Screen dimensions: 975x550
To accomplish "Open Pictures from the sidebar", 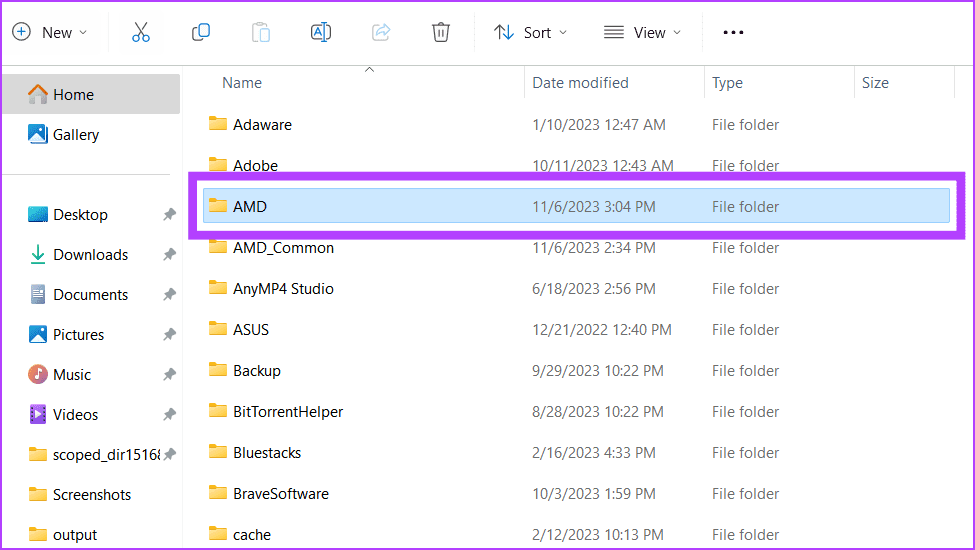I will click(x=78, y=335).
